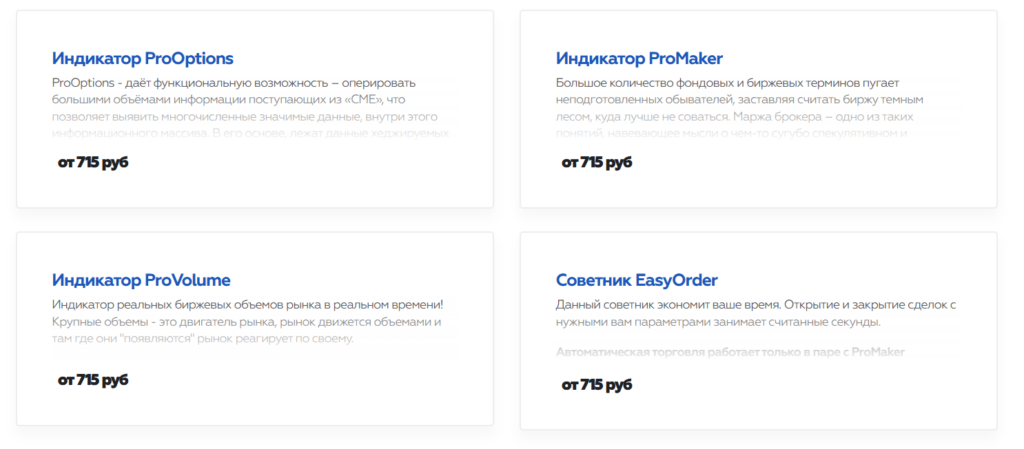Open the Индикатор ProMaker title link
The image size is (1024, 449).
[639, 58]
